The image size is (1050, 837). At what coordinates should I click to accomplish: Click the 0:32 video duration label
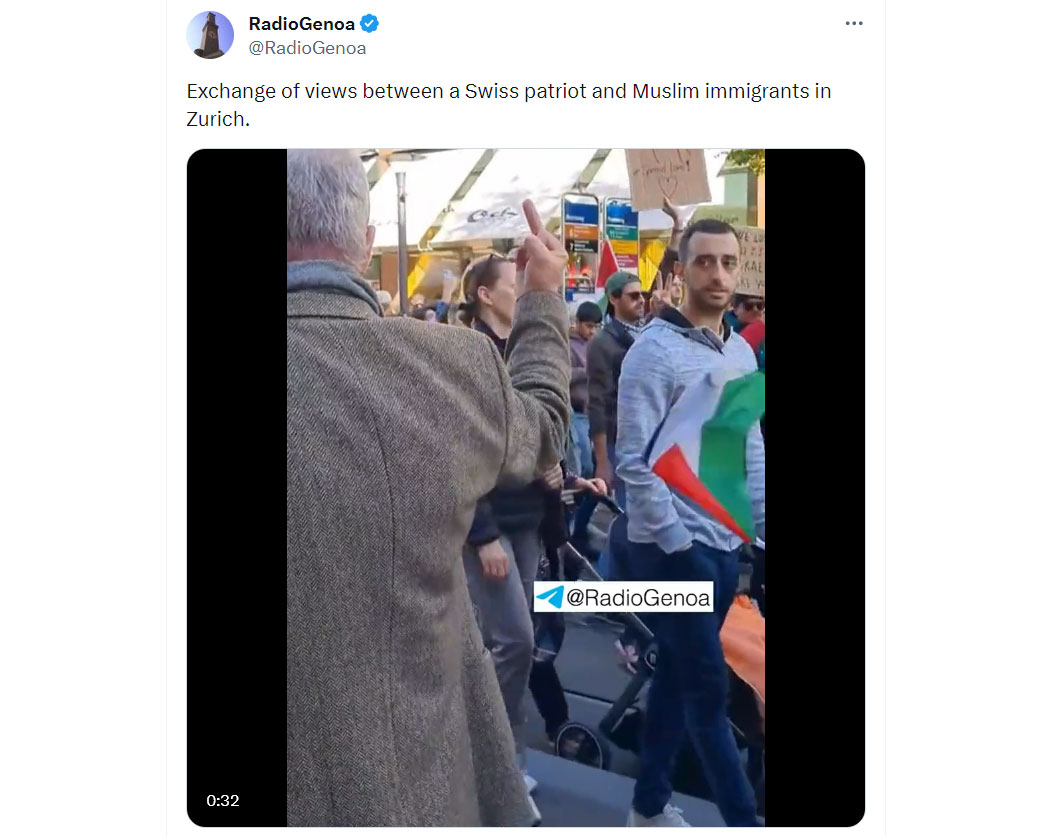tap(223, 800)
